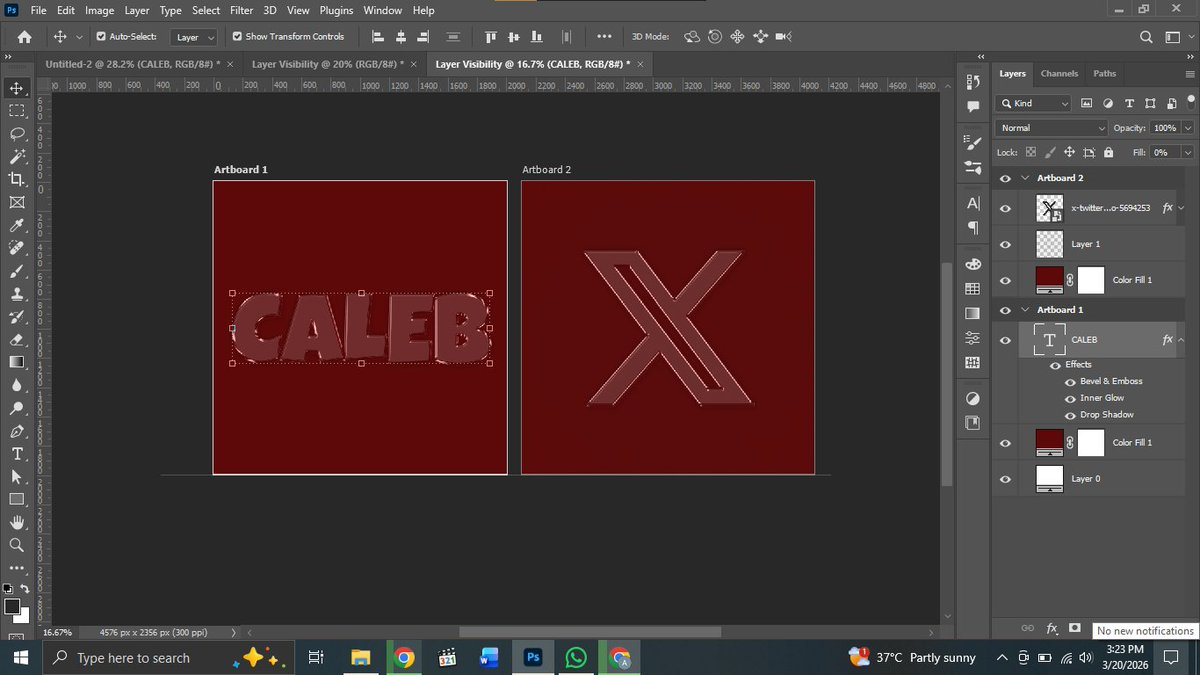Open the Kind filter dropdown
This screenshot has height=675, width=1200.
tap(1034, 103)
